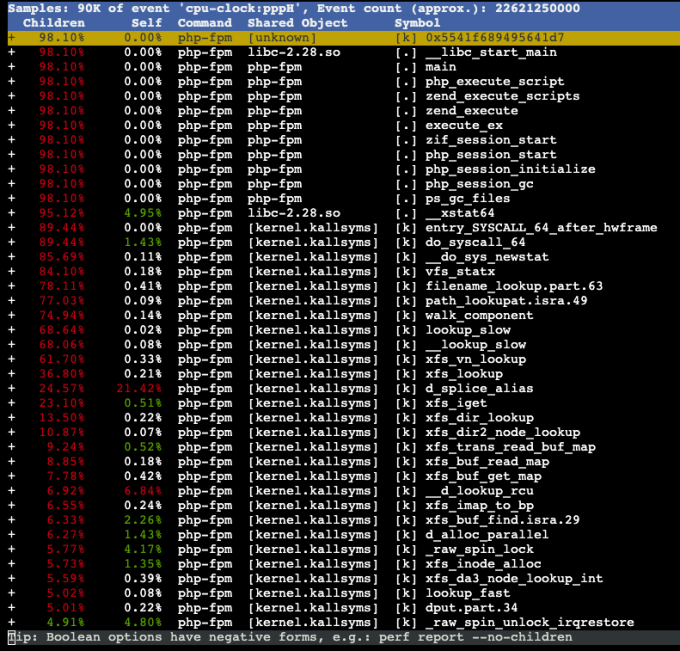Select the walk_component symbol row

click(343, 315)
